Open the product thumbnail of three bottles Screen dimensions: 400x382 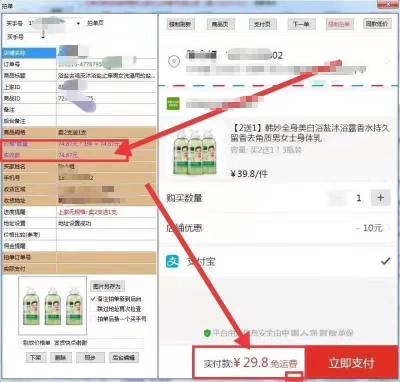(195, 152)
